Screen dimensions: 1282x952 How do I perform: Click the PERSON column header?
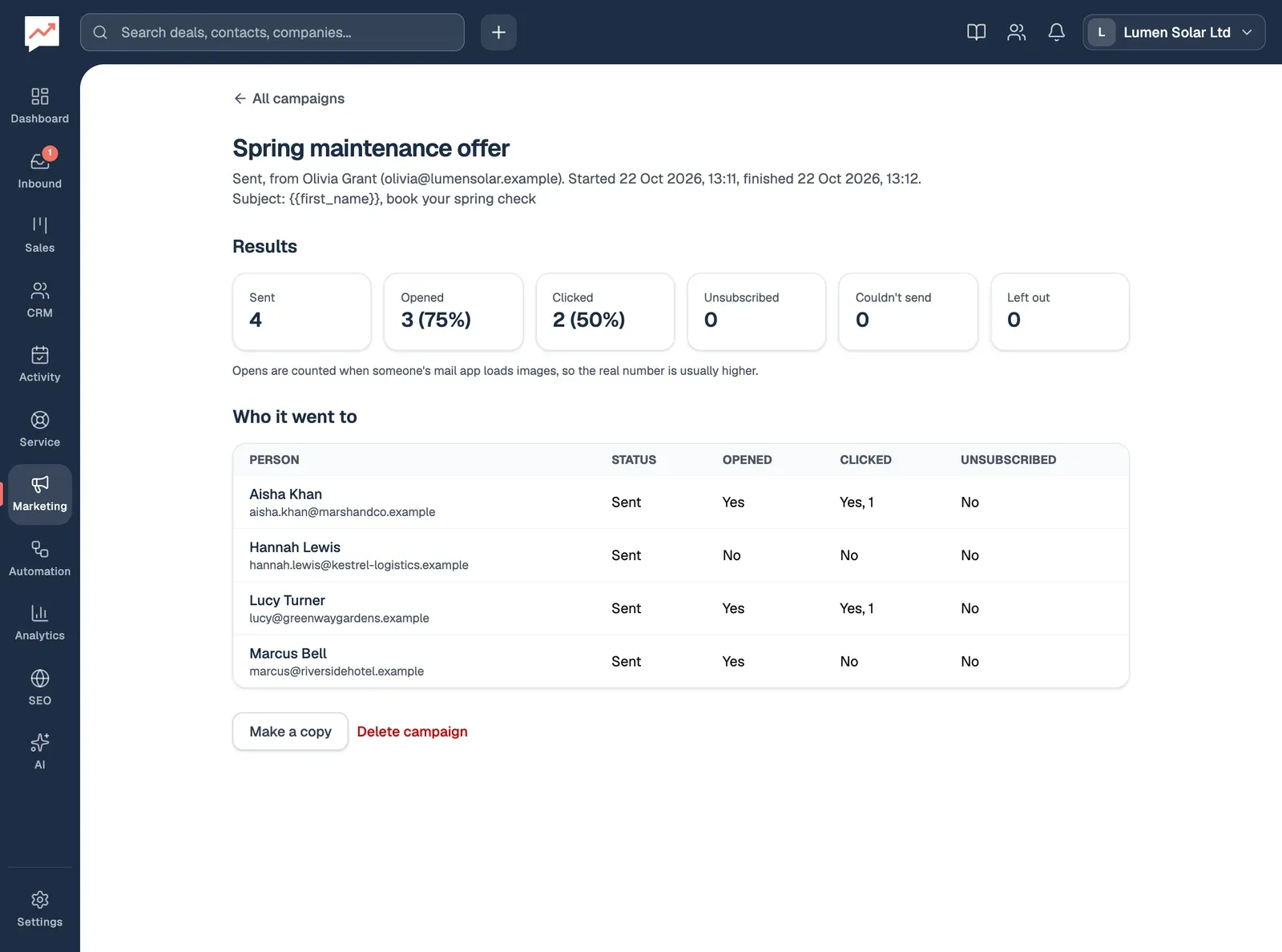pyautogui.click(x=274, y=460)
